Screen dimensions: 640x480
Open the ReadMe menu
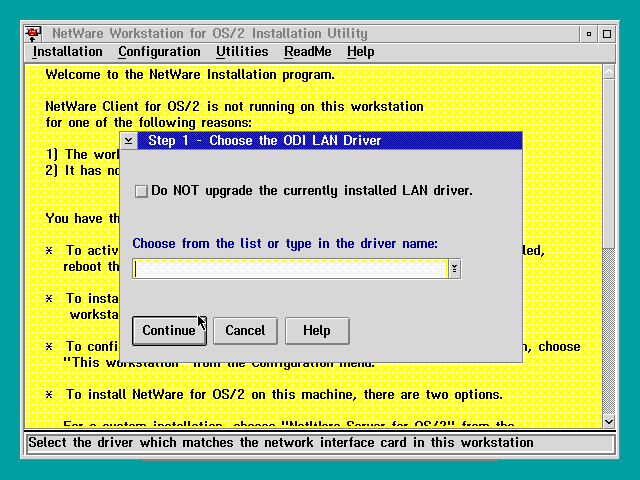pos(308,52)
